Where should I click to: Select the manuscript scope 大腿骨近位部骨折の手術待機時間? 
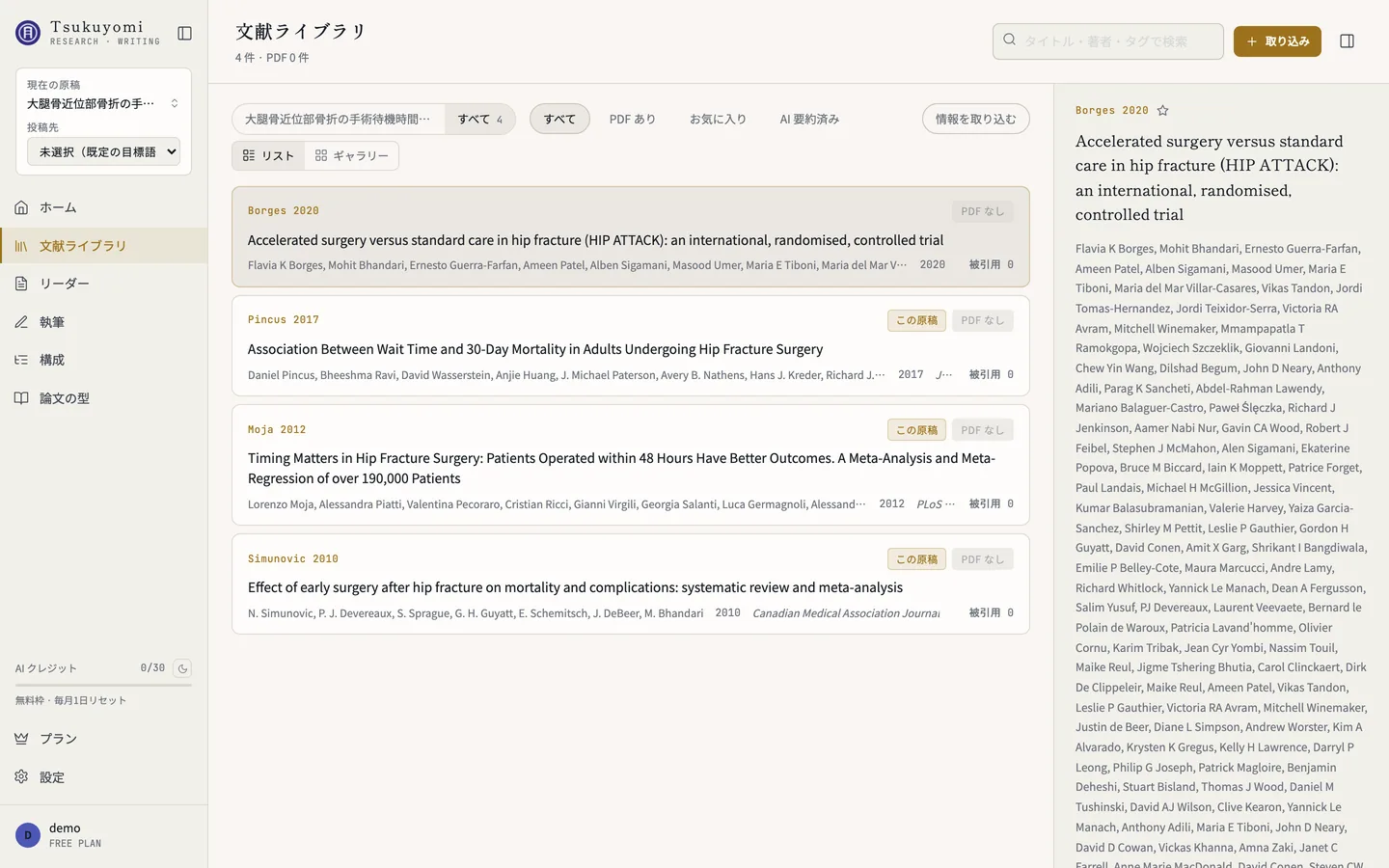tap(339, 120)
